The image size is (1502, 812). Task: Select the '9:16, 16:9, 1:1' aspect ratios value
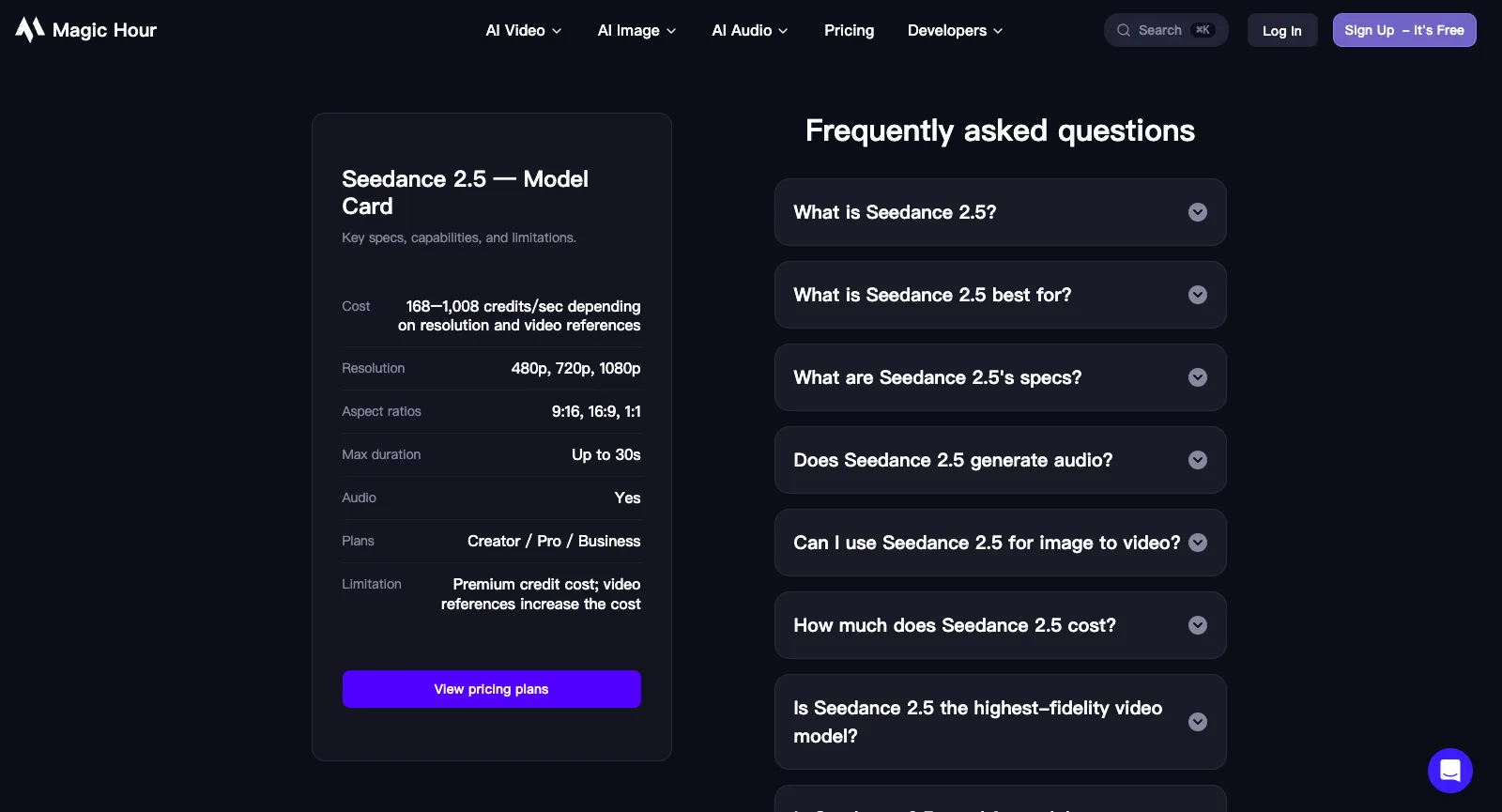(x=596, y=411)
